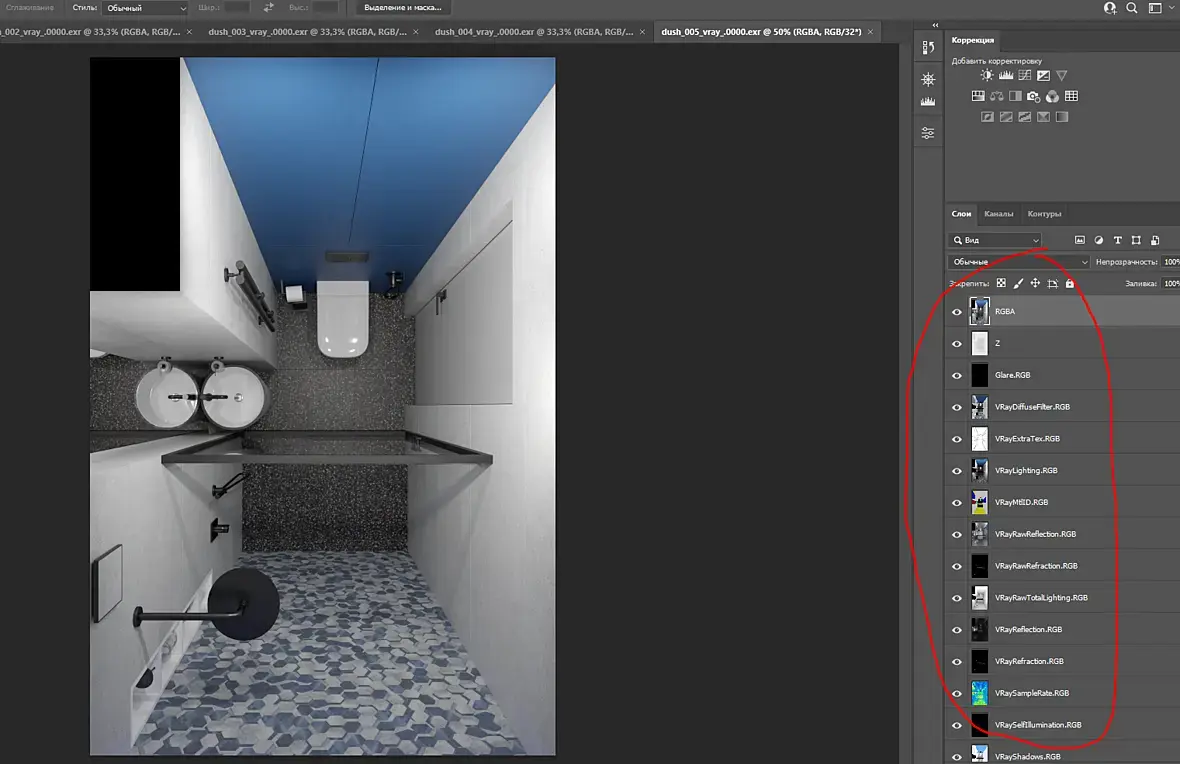The width and height of the screenshot is (1180, 764).
Task: Open the Стили dropdown in options bar
Action: click(x=145, y=8)
